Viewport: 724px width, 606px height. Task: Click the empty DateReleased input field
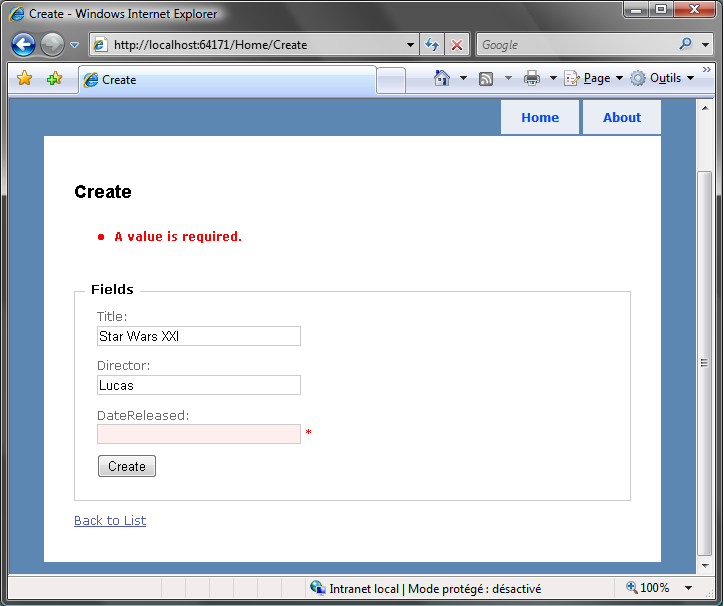[x=198, y=434]
